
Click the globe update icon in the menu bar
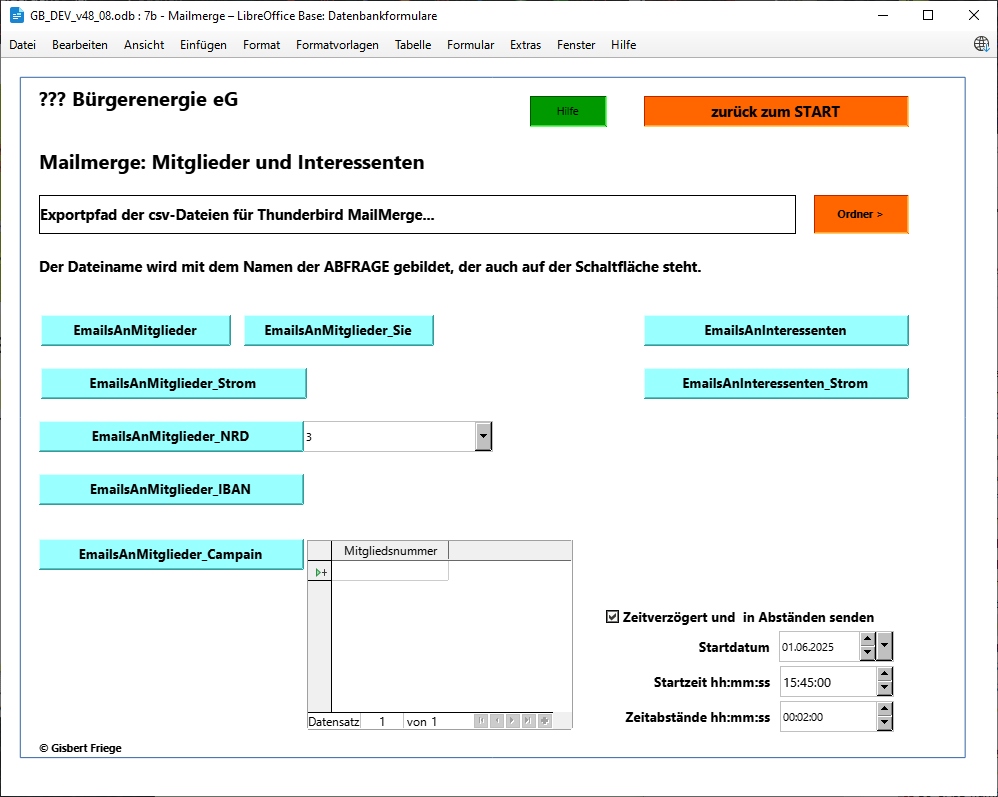pos(981,44)
